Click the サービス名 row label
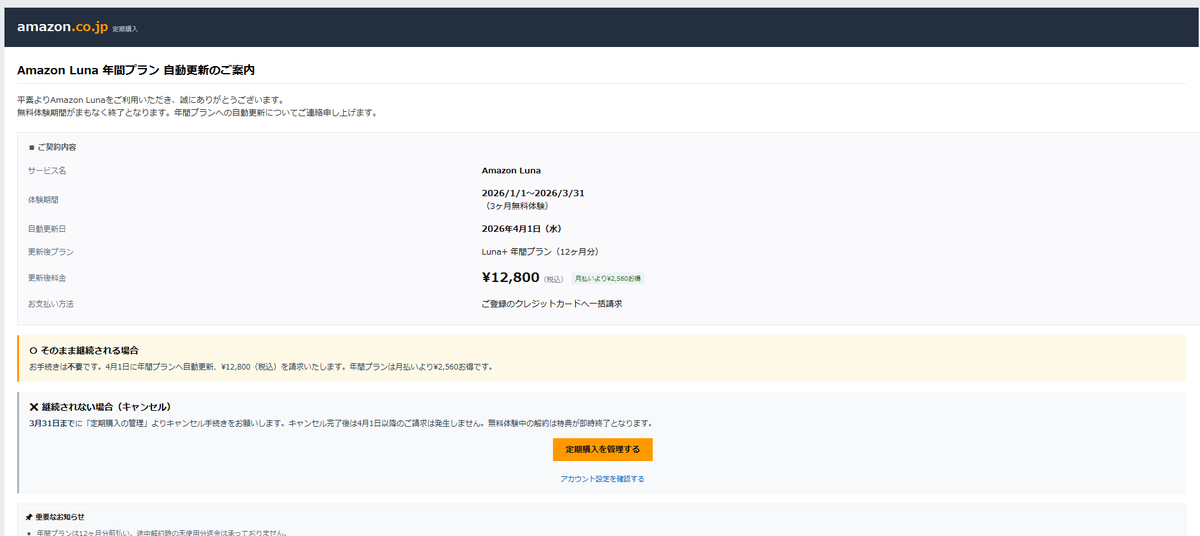This screenshot has width=1200, height=536. point(47,170)
